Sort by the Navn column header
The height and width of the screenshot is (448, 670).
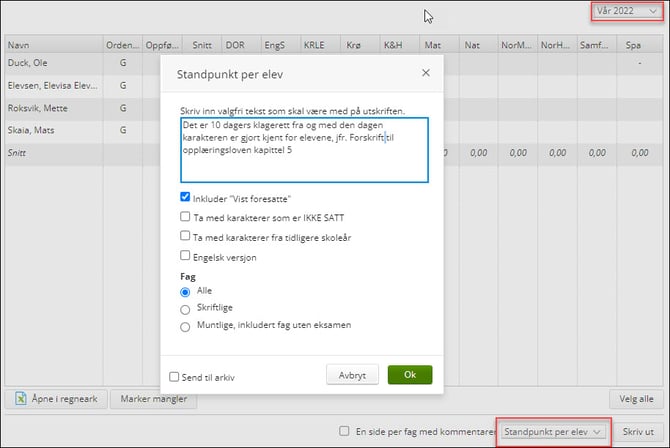50,45
